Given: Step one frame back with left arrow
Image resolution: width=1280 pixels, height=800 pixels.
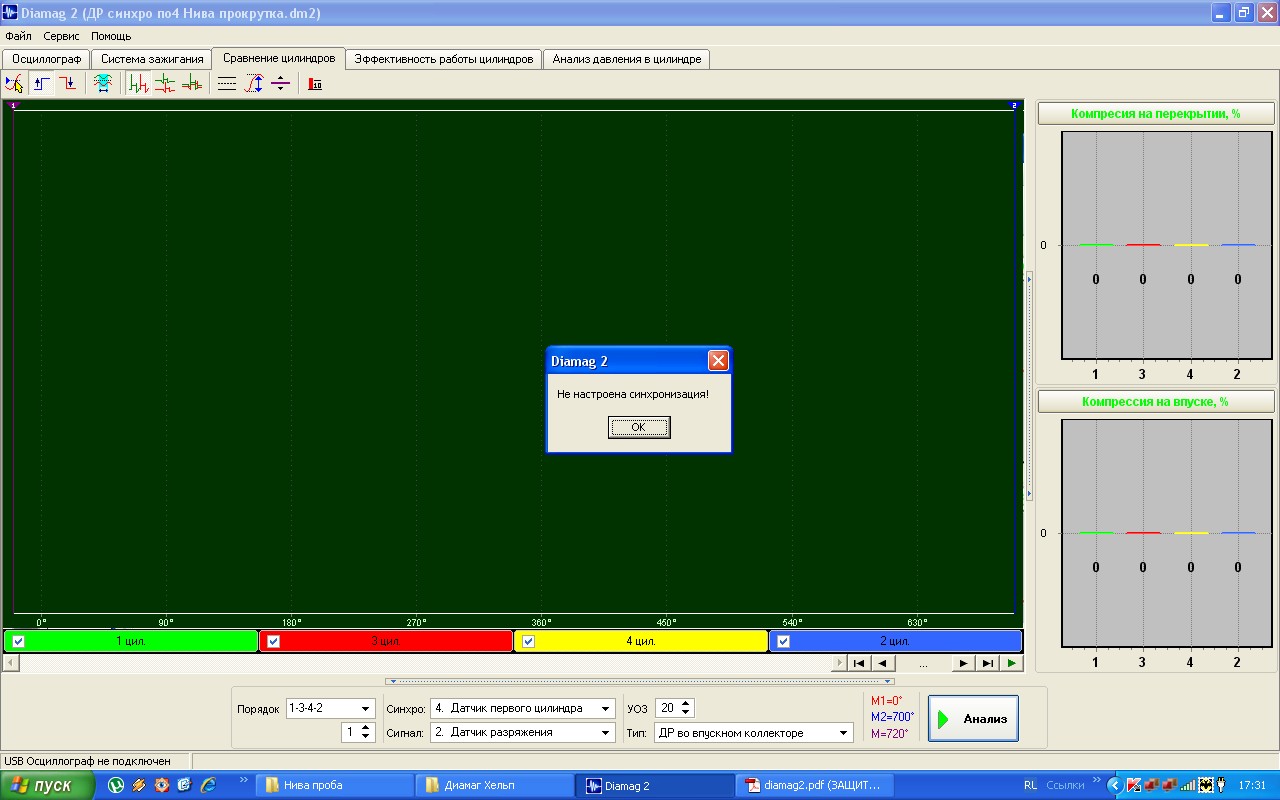Looking at the screenshot, I should point(883,663).
